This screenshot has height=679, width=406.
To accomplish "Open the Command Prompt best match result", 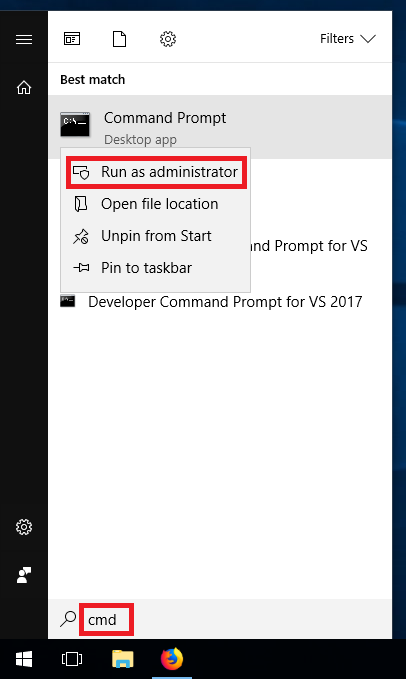I will [220, 127].
